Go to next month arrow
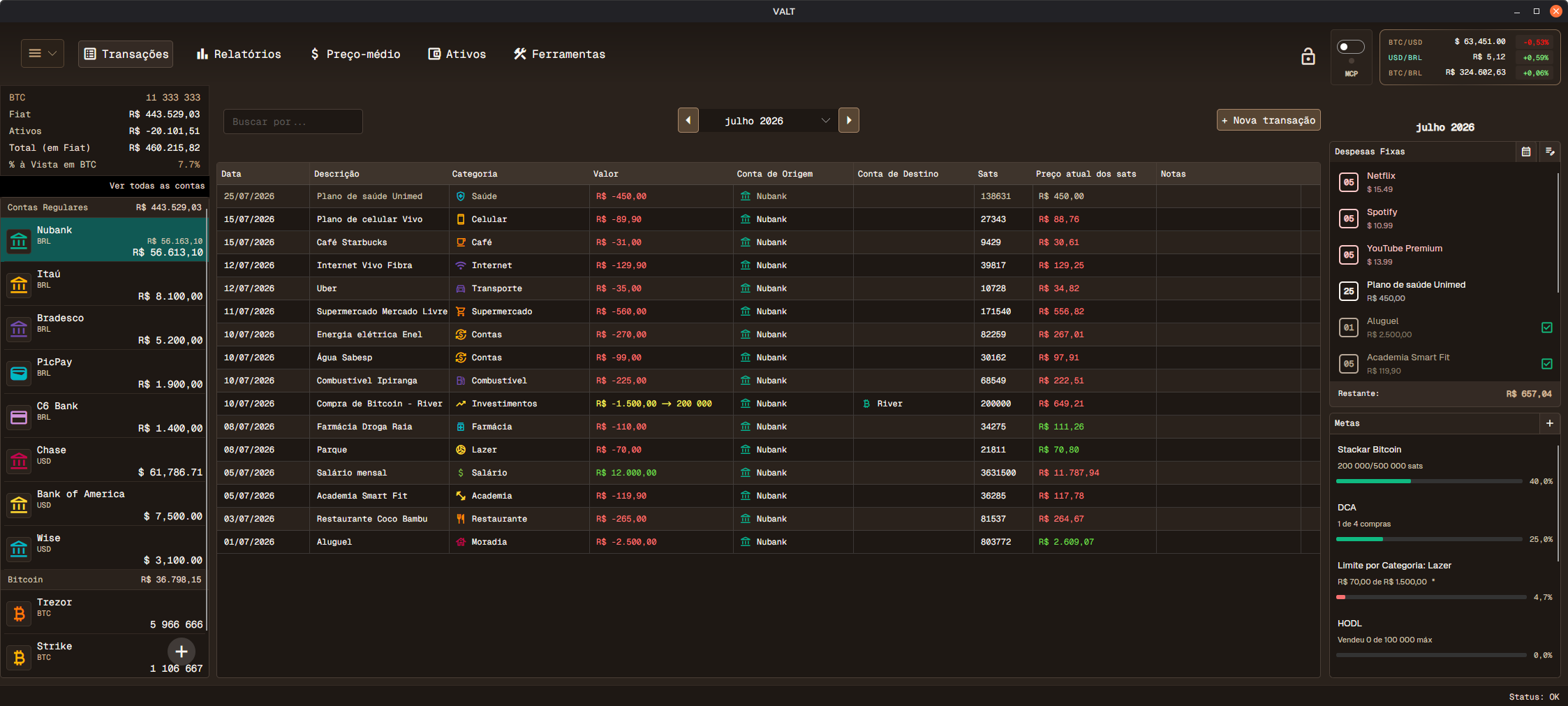The height and width of the screenshot is (706, 1568). (x=849, y=120)
